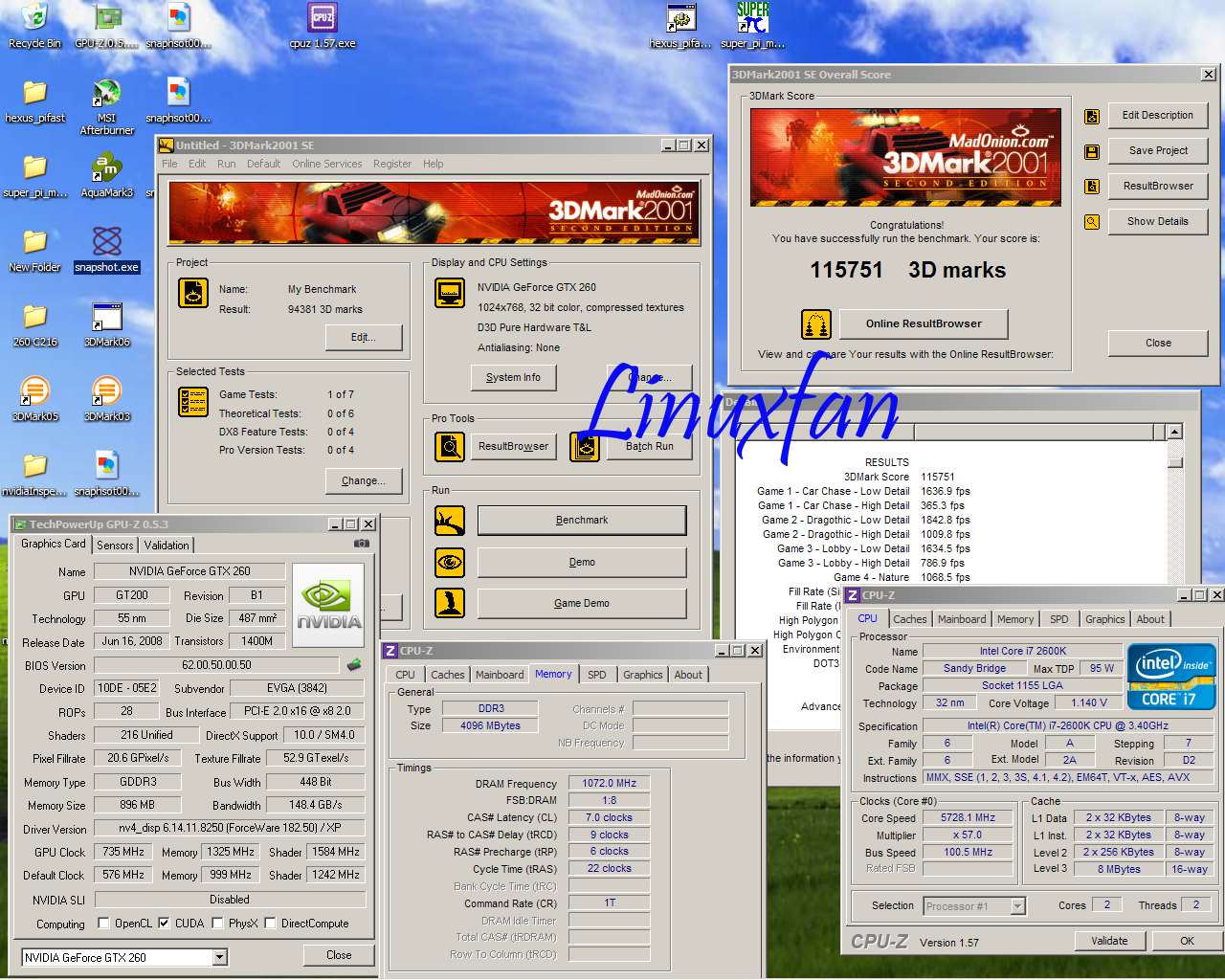The width and height of the screenshot is (1225, 980).
Task: Open the Caches tab in CPU-Z Memory window
Action: coord(448,675)
